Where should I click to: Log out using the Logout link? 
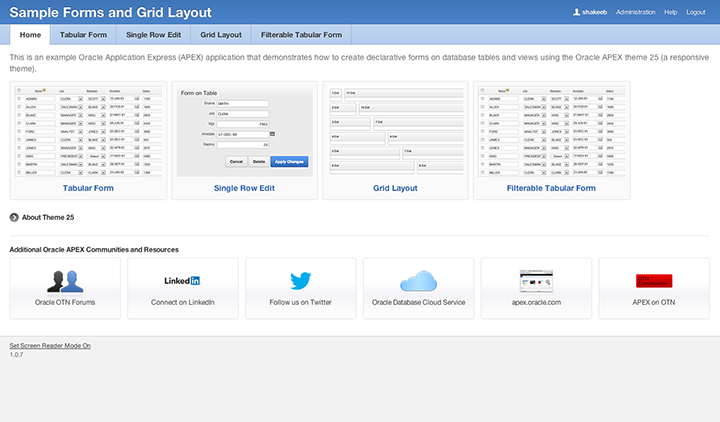pyautogui.click(x=695, y=12)
